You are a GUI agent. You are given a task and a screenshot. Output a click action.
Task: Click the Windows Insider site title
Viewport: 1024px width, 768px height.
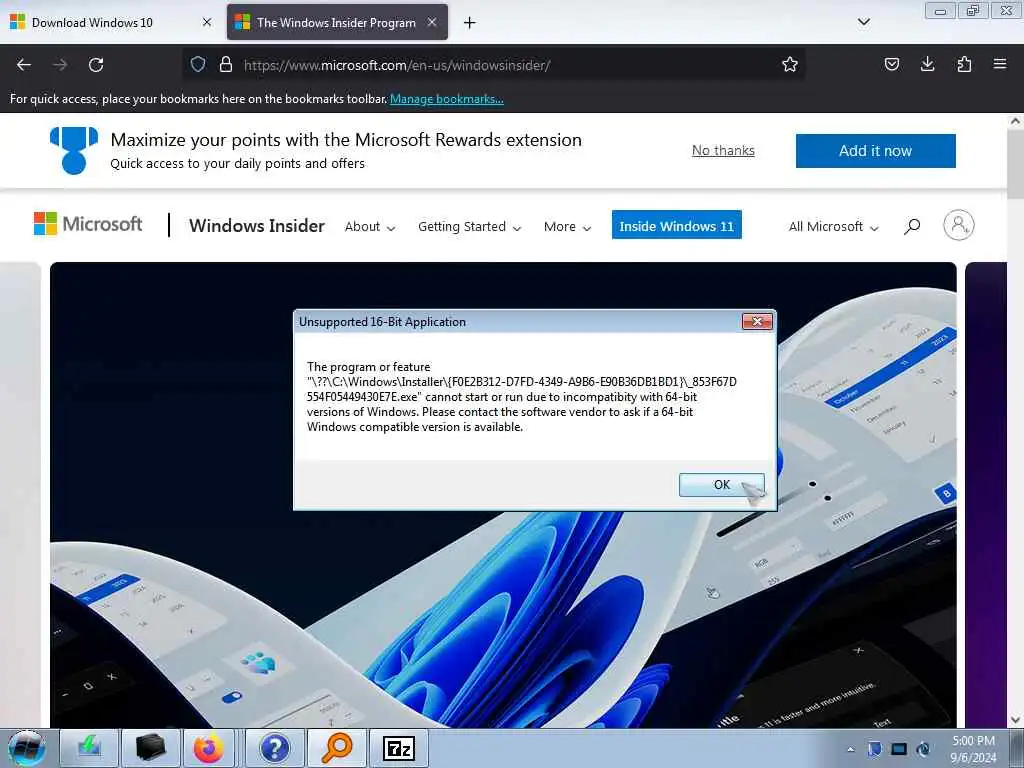pyautogui.click(x=257, y=225)
